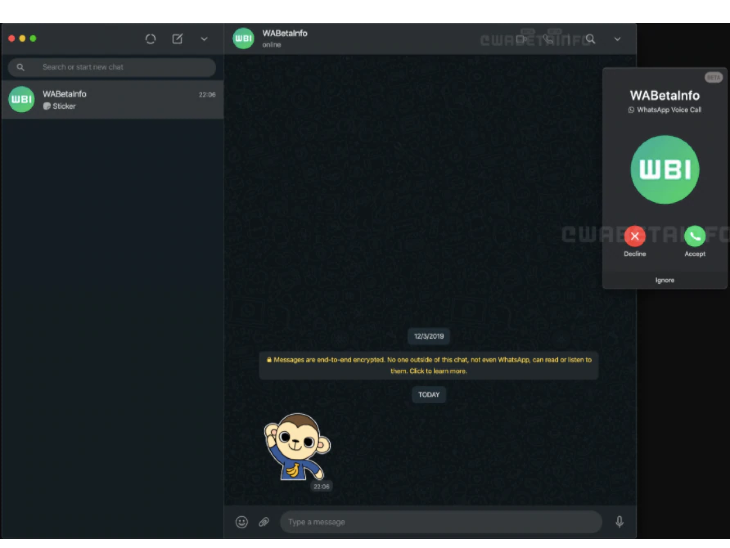Start a new chat with compose icon
This screenshot has width=730, height=548.
pyautogui.click(x=177, y=39)
